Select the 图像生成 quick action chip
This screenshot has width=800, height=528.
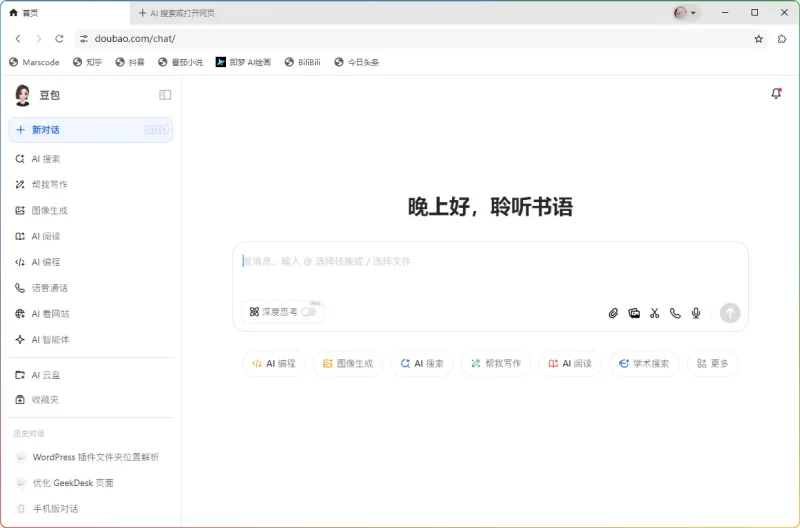click(x=348, y=364)
